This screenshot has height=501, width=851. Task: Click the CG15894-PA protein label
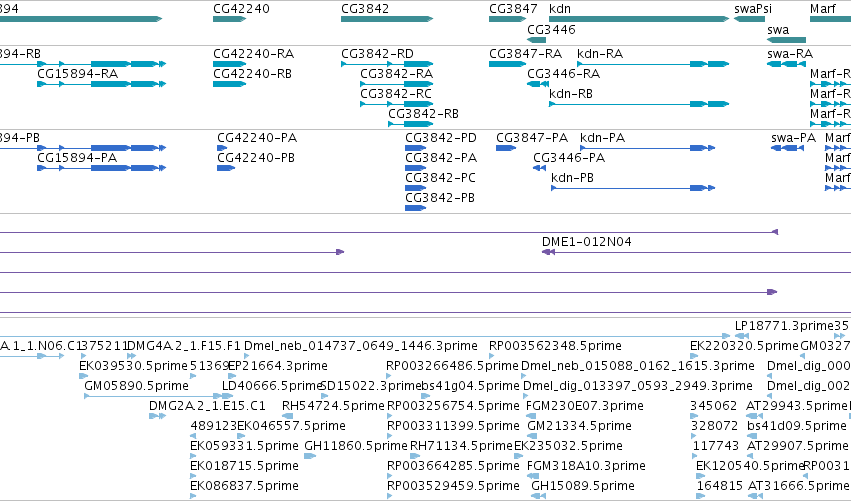point(77,158)
